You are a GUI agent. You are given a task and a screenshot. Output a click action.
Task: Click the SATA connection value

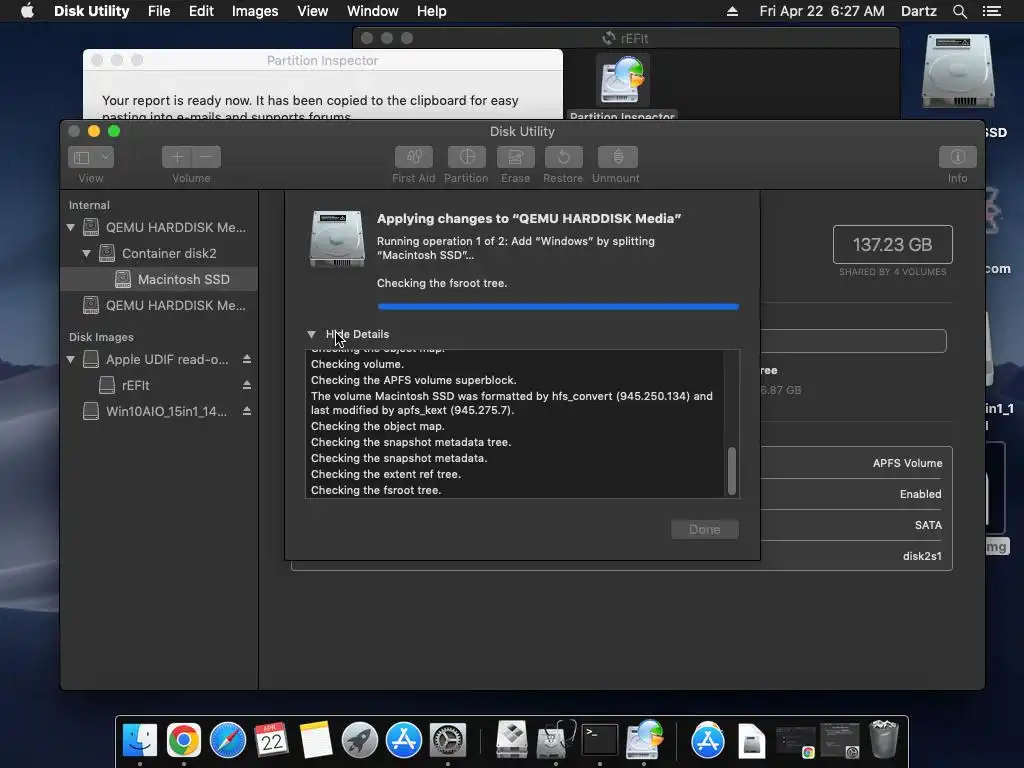(928, 525)
